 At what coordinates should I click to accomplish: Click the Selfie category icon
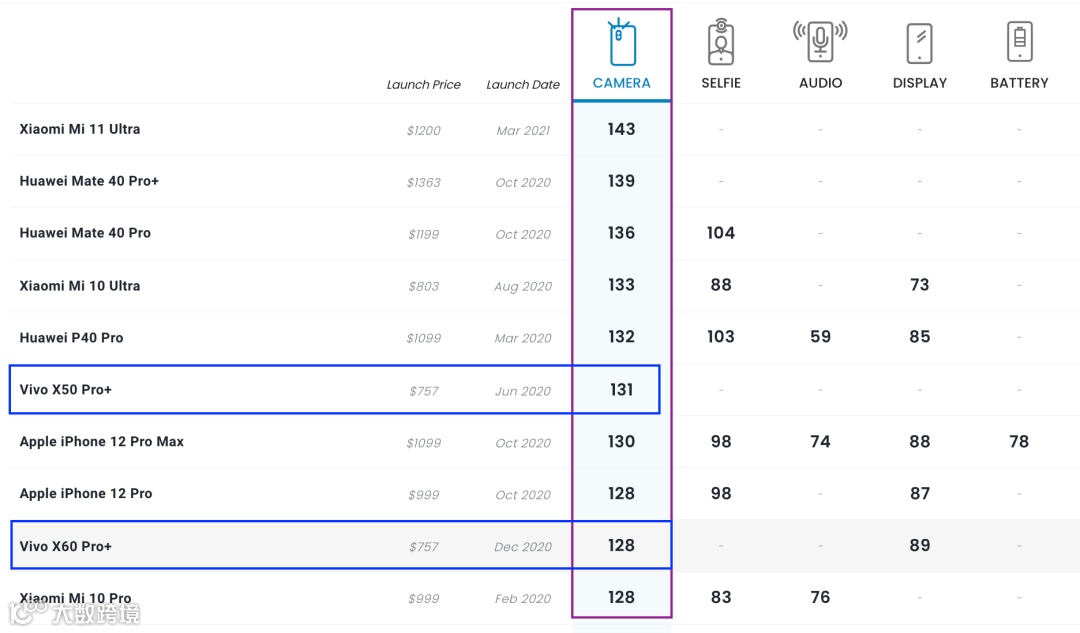tap(721, 42)
